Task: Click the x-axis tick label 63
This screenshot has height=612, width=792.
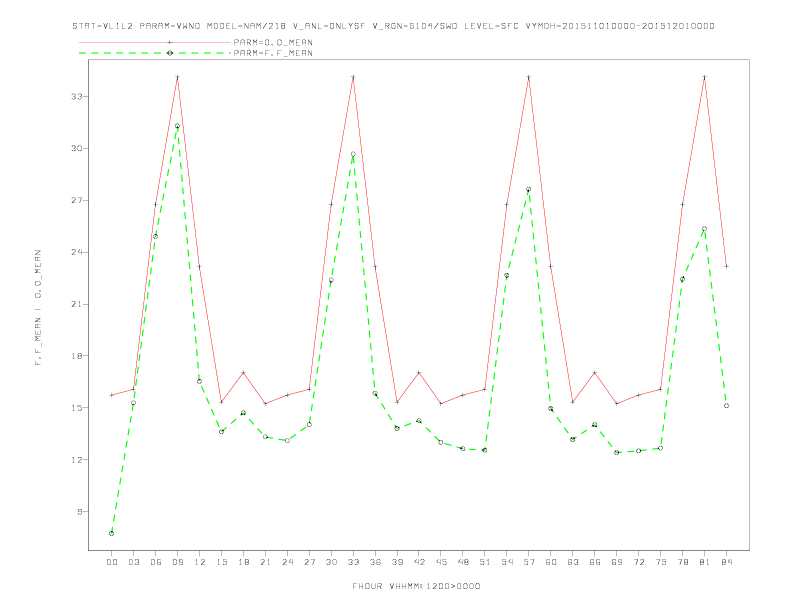Action: pyautogui.click(x=573, y=562)
